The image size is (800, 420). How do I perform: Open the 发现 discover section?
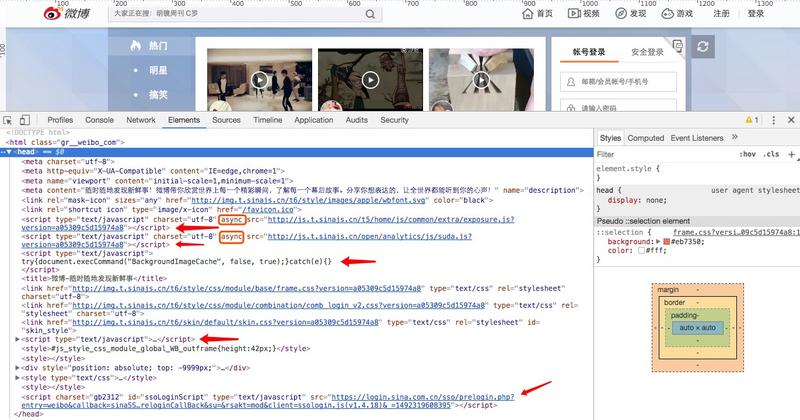click(x=631, y=13)
